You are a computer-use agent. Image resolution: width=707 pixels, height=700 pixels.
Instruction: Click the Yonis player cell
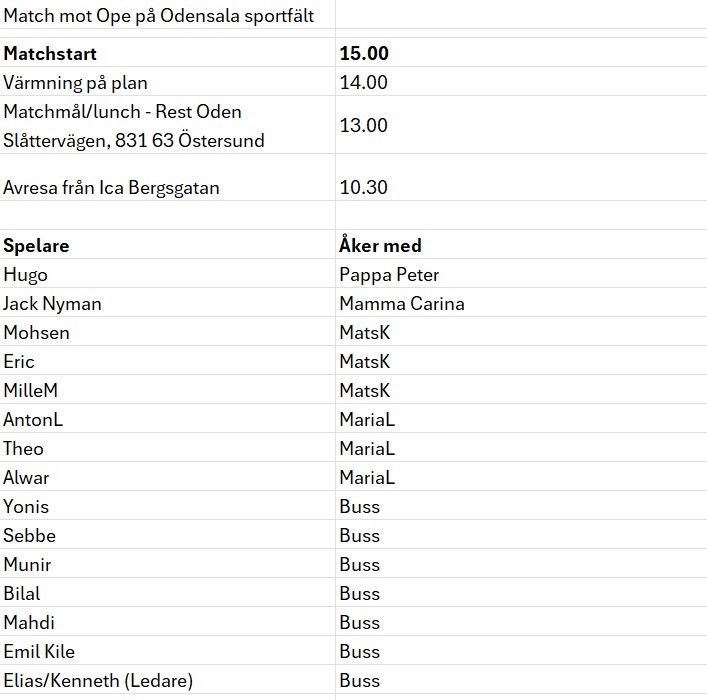[x=167, y=506]
